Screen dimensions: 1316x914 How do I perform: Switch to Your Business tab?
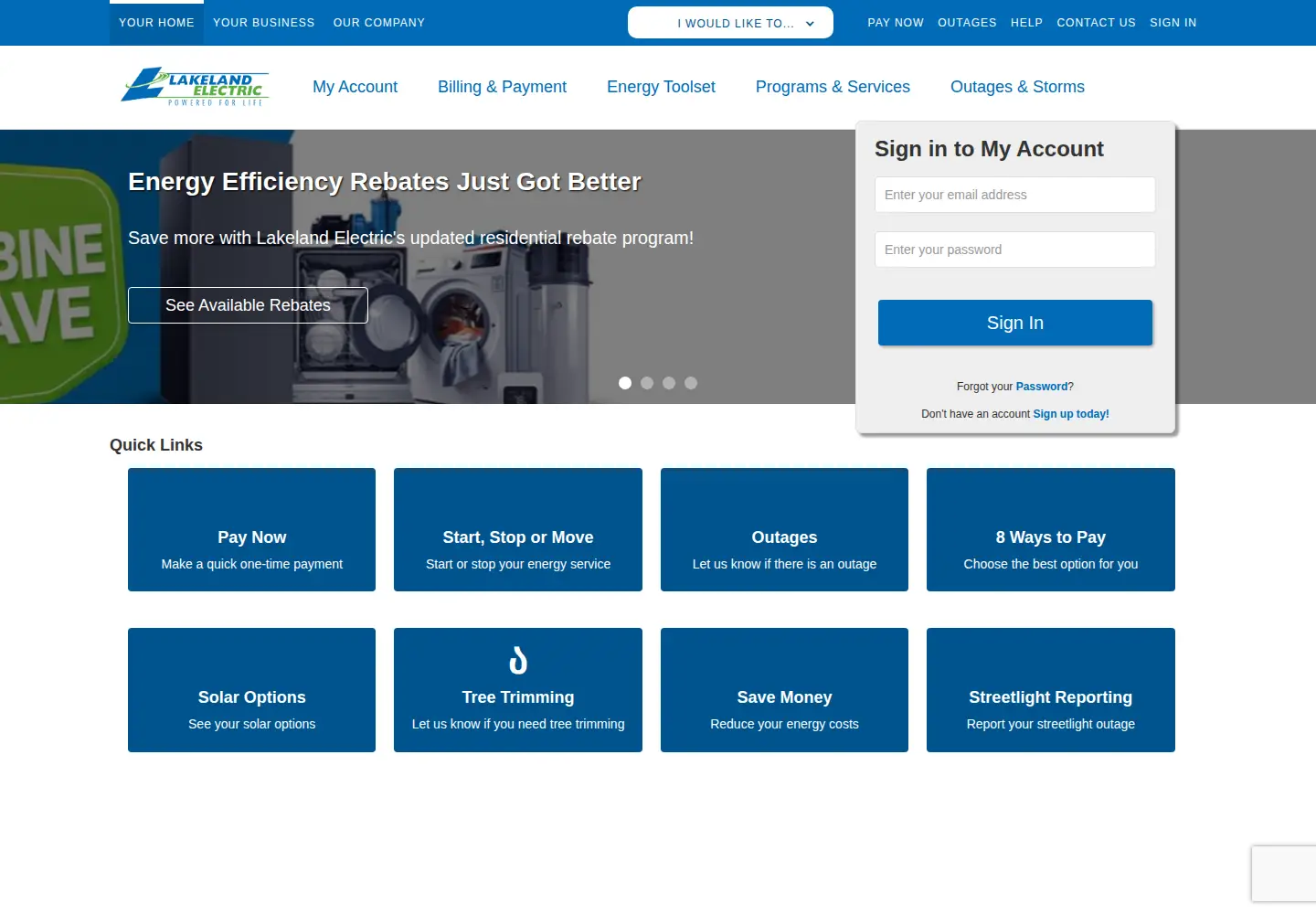pos(264,23)
